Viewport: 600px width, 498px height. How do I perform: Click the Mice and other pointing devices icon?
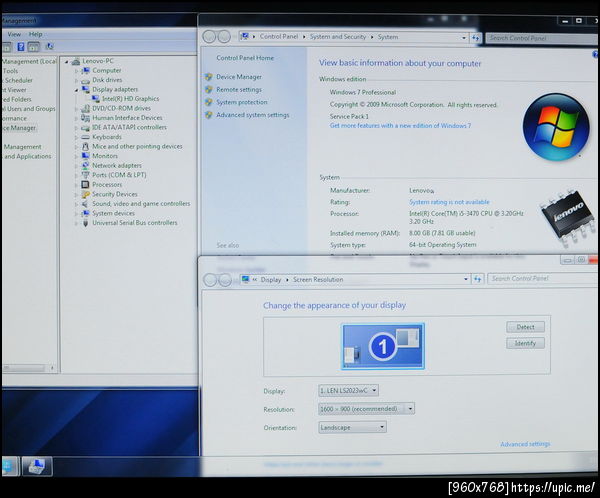point(86,146)
